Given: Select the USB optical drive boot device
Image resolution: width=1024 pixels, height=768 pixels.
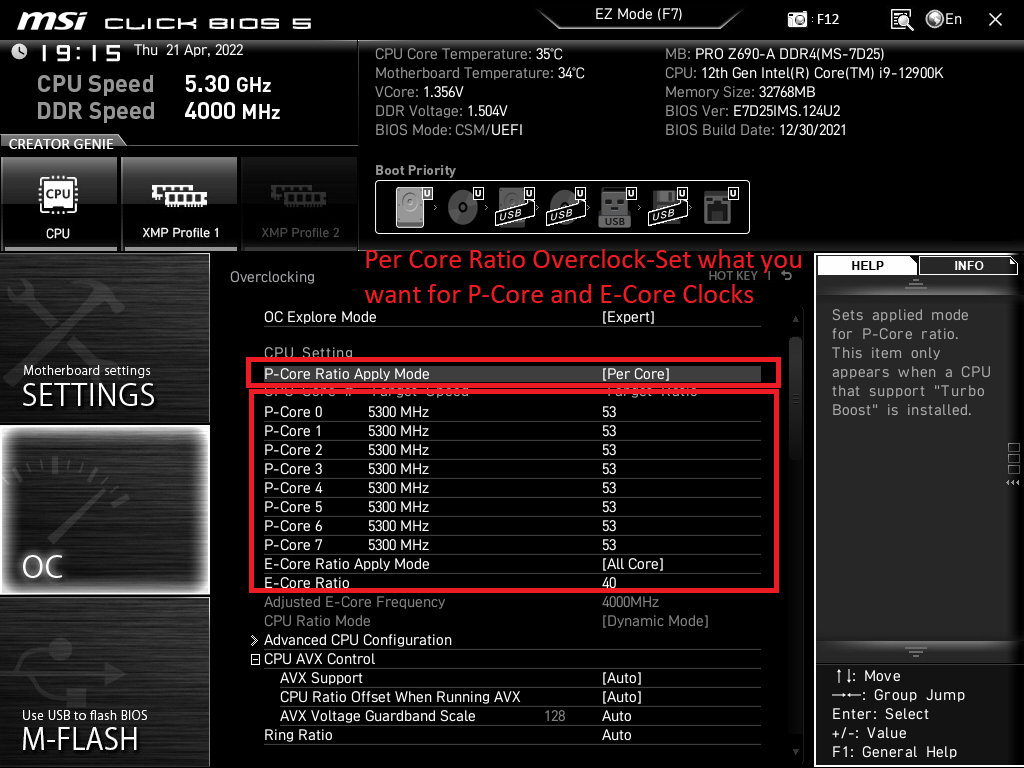Looking at the screenshot, I should (x=567, y=206).
